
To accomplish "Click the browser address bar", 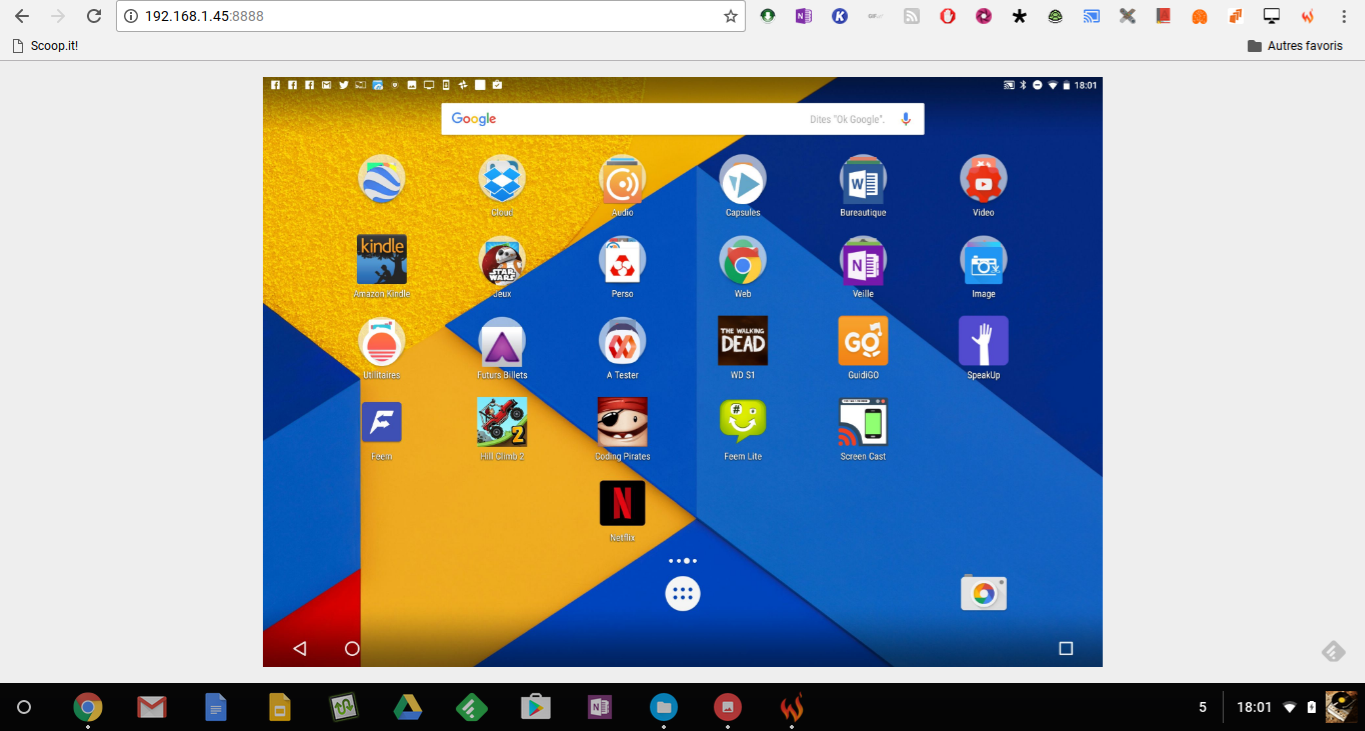I will click(430, 16).
